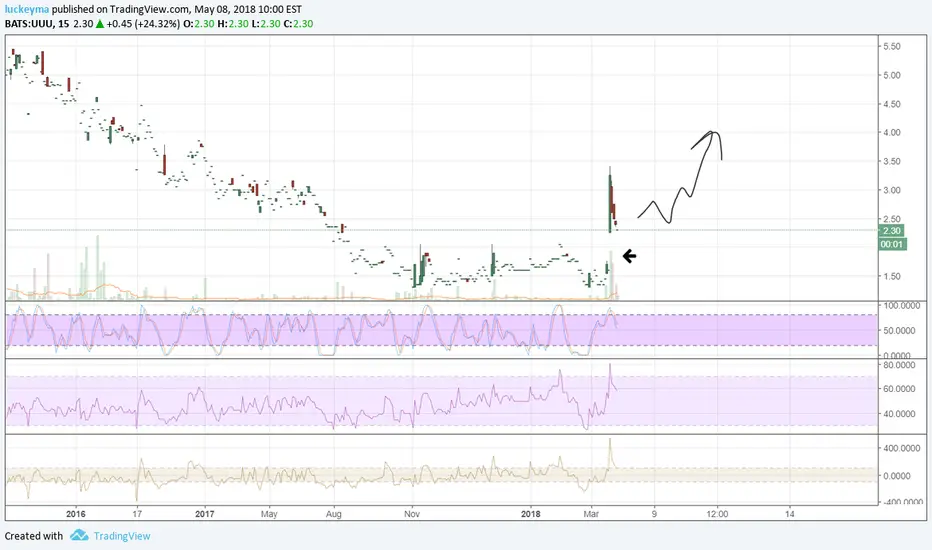Click the 60.0000 RSI scale label

[x=899, y=389]
